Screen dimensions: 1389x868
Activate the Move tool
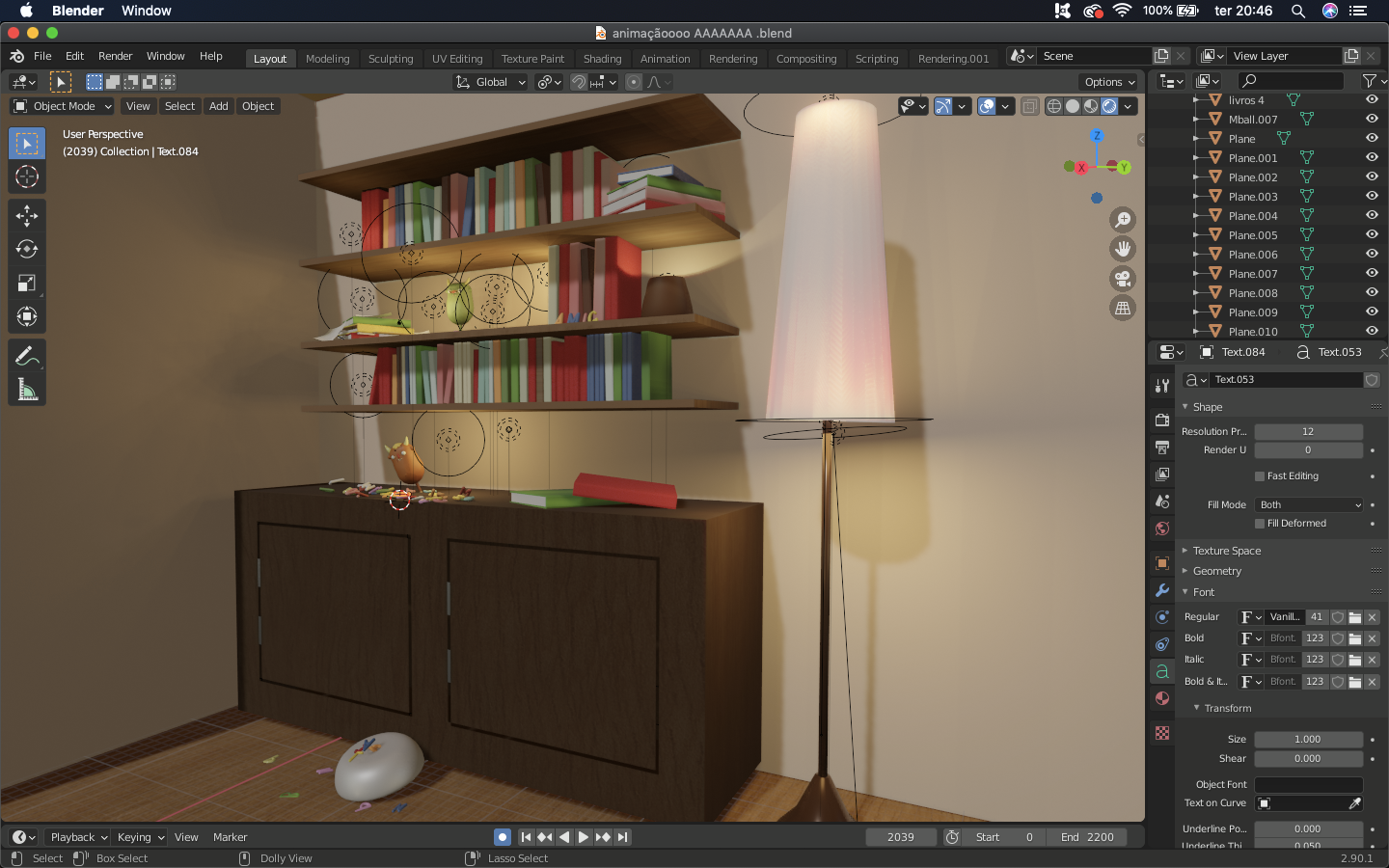[x=27, y=215]
